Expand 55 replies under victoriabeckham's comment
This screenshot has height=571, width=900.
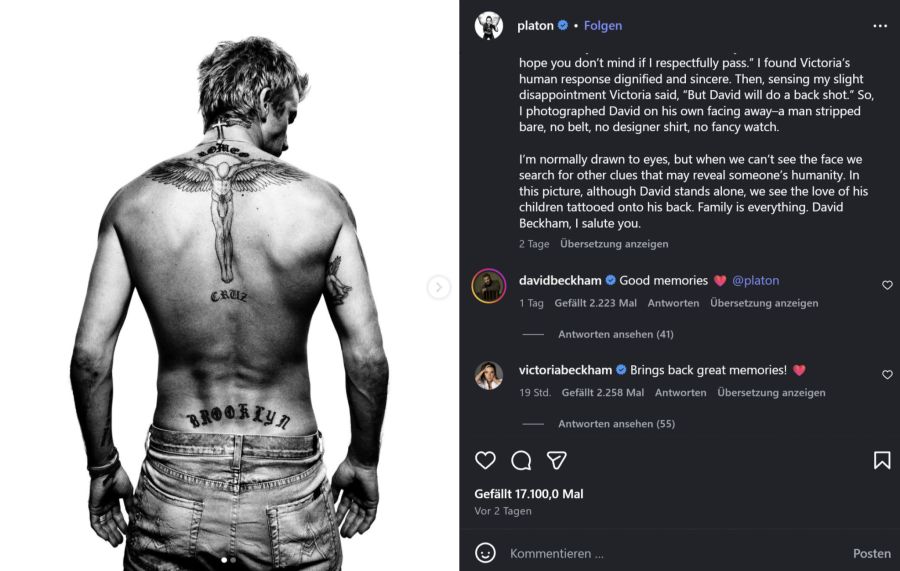pyautogui.click(x=615, y=424)
